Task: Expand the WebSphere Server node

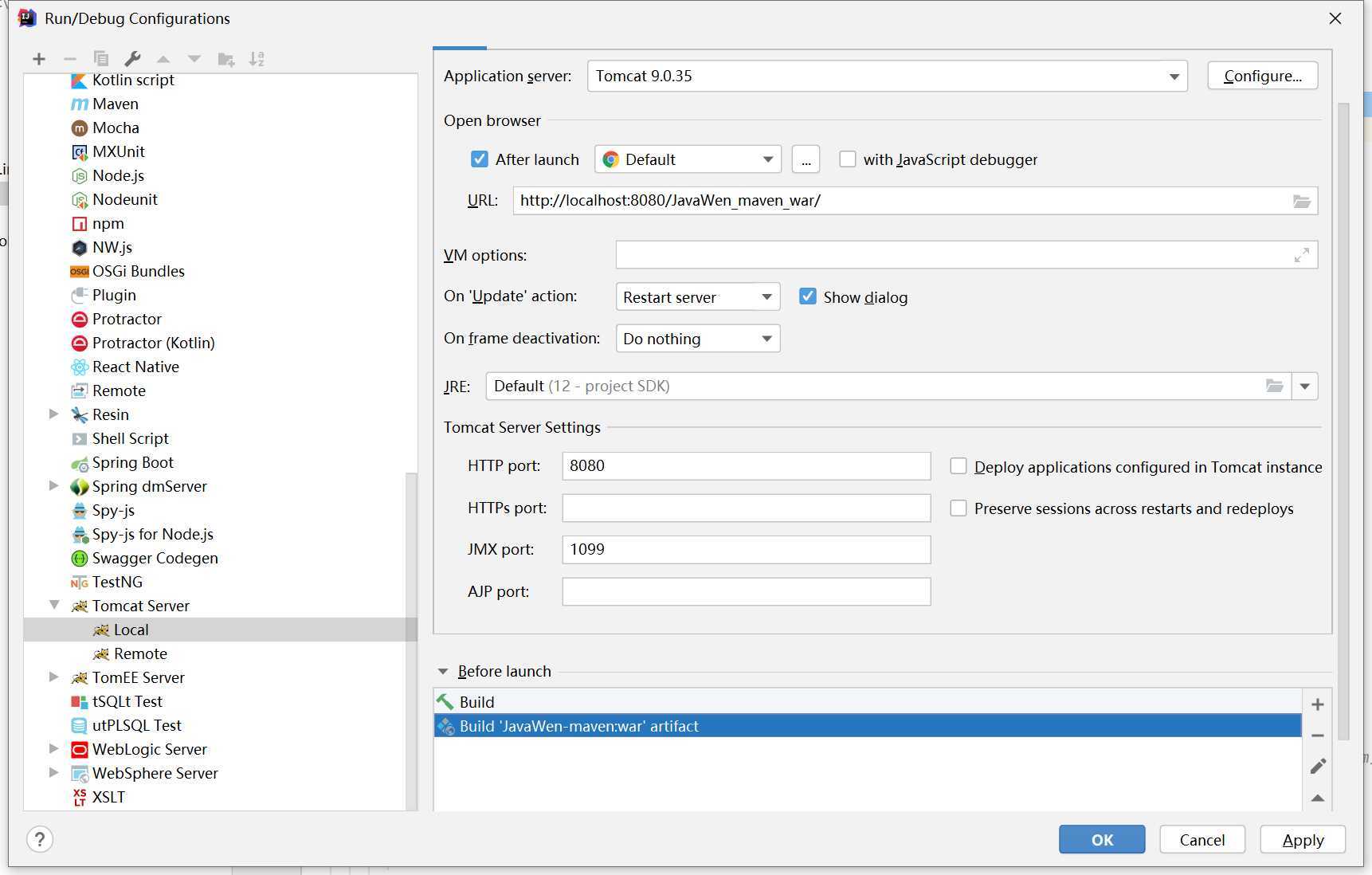Action: (x=54, y=772)
